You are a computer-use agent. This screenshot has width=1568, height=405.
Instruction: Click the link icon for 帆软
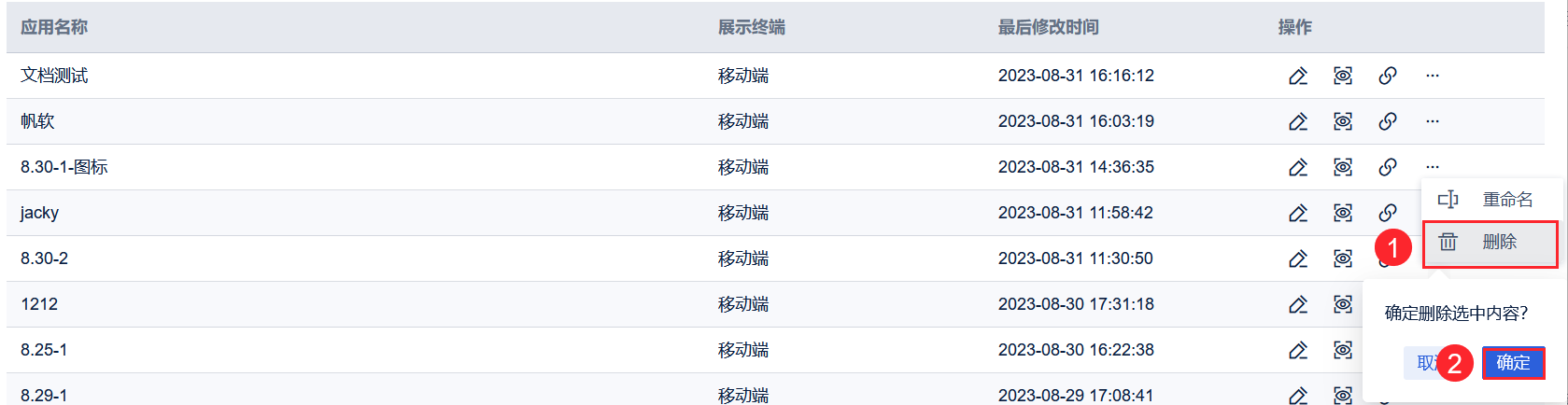(x=1388, y=121)
